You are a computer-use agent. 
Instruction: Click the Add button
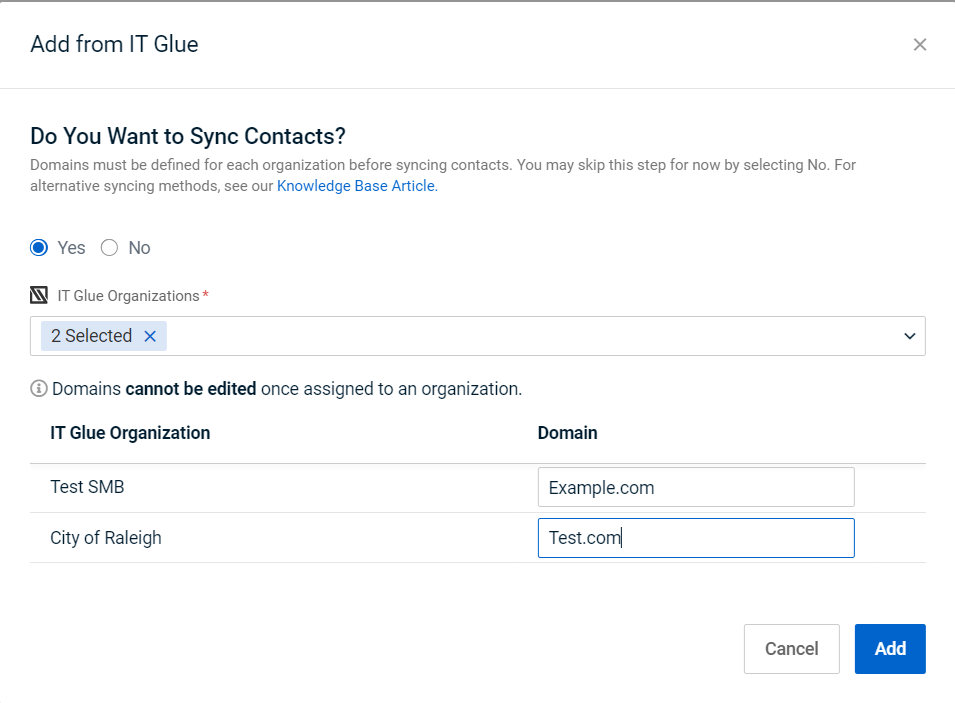pos(890,649)
